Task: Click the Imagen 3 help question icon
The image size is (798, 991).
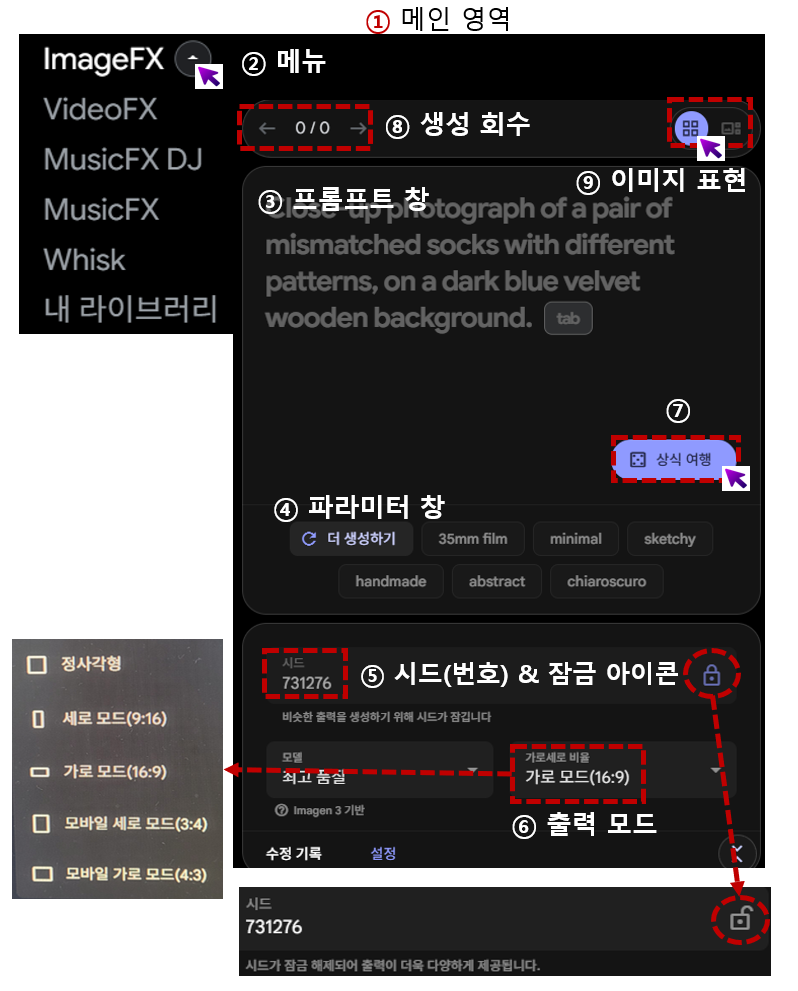Action: [282, 810]
